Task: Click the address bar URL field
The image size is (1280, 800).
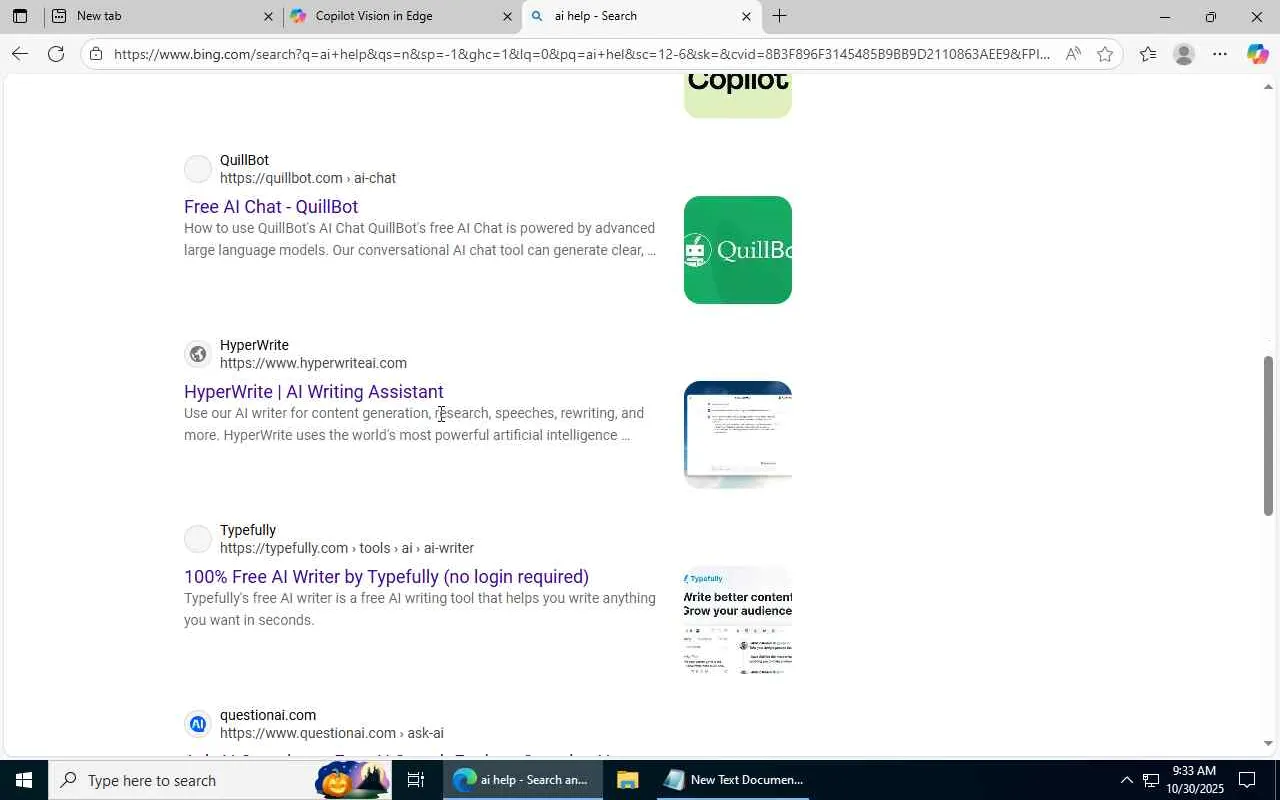Action: point(582,54)
